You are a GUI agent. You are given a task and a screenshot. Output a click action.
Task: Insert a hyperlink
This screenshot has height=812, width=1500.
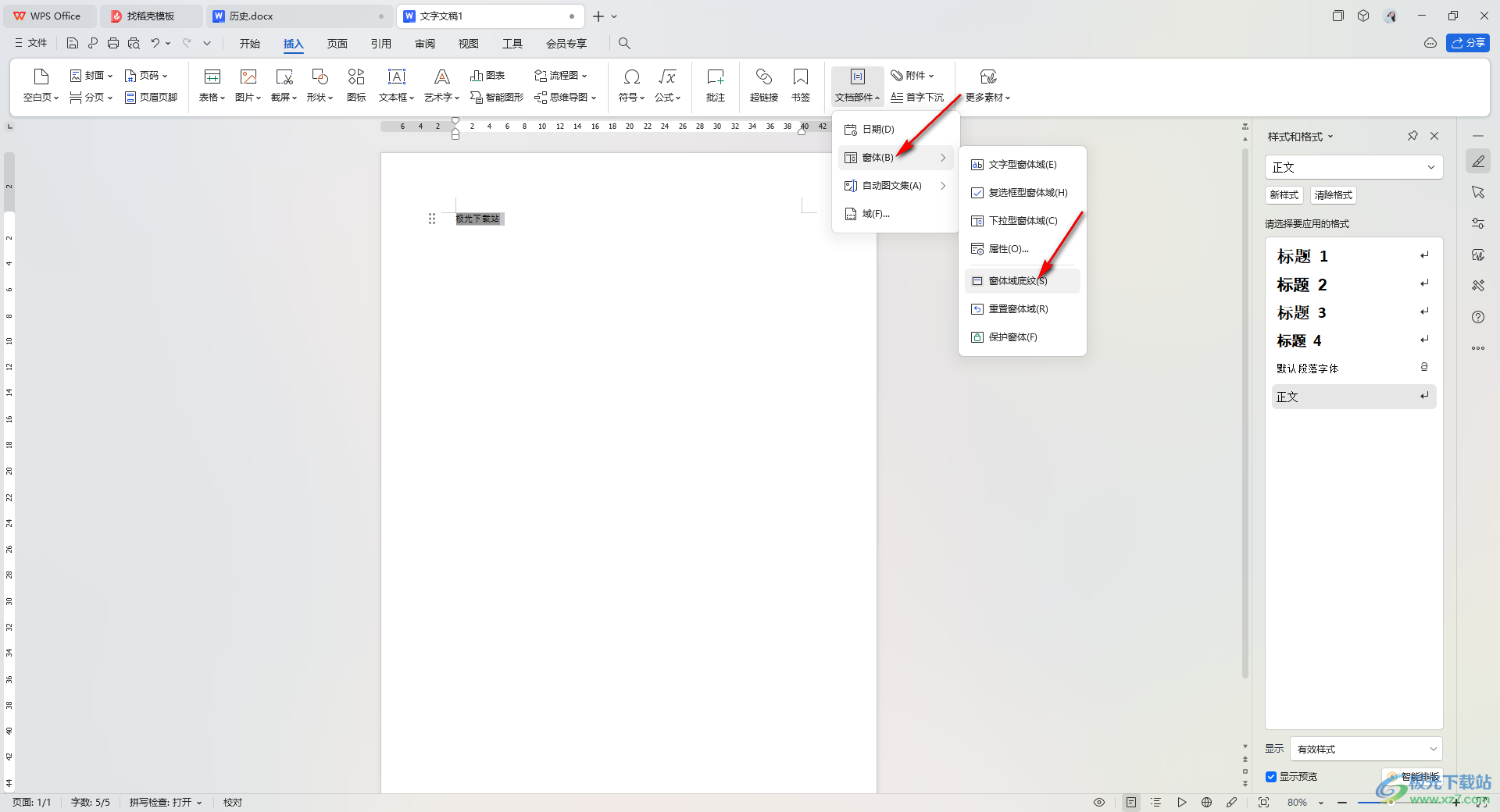(x=763, y=85)
